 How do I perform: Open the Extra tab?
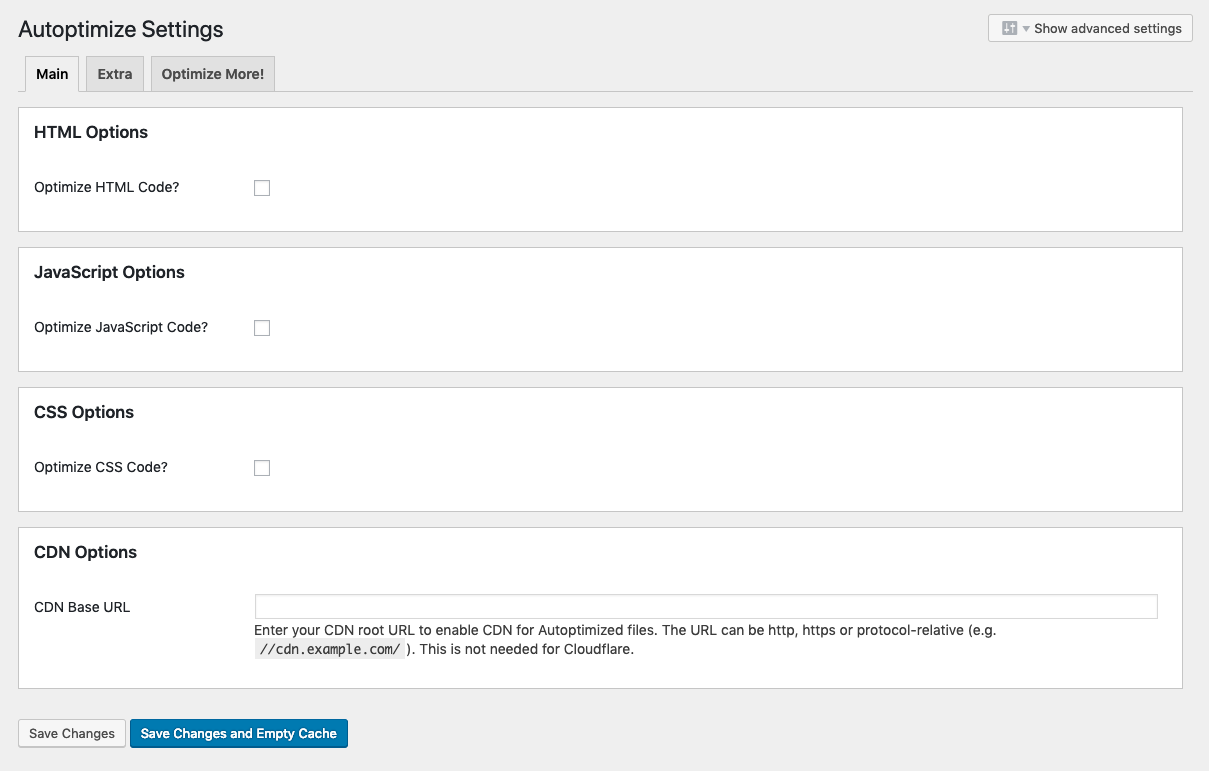115,74
